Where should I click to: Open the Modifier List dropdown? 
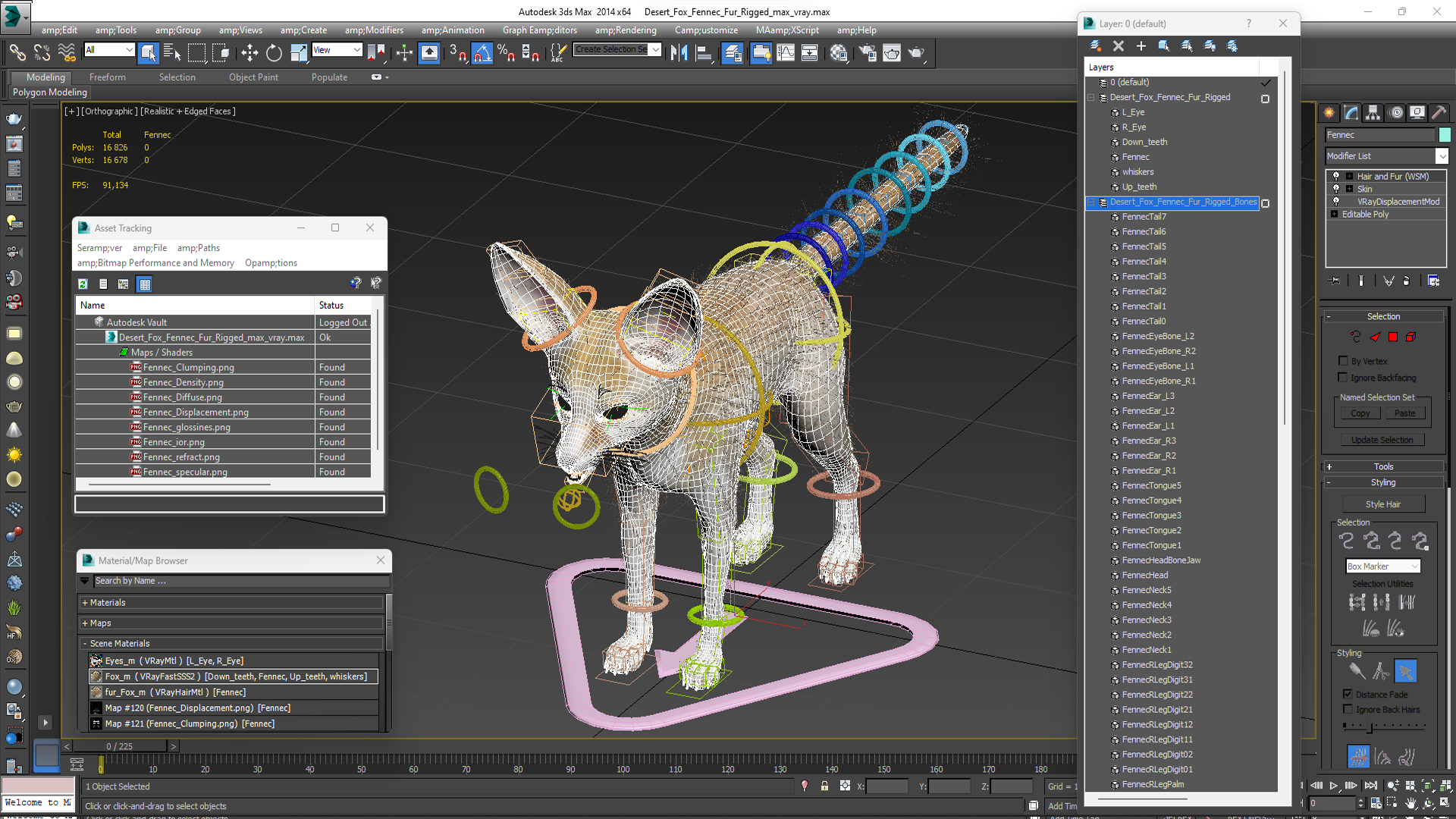point(1442,155)
